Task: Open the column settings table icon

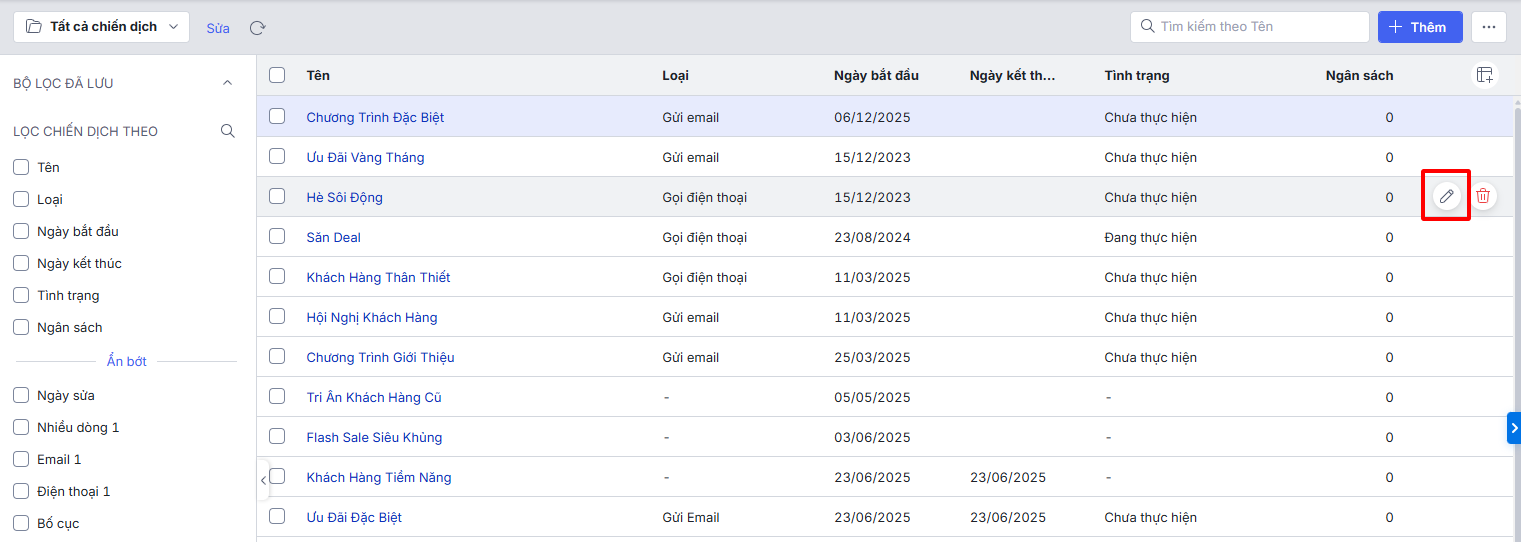Action: pyautogui.click(x=1484, y=75)
